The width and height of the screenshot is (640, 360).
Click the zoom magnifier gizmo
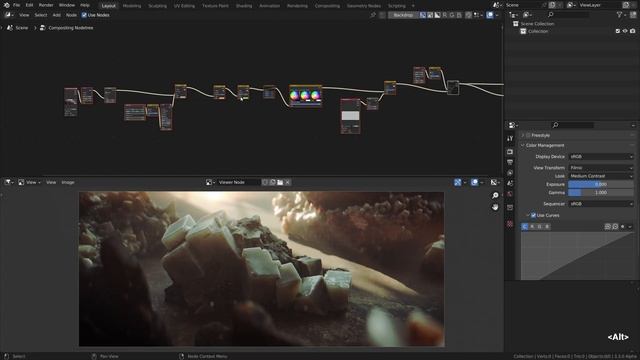click(x=495, y=196)
